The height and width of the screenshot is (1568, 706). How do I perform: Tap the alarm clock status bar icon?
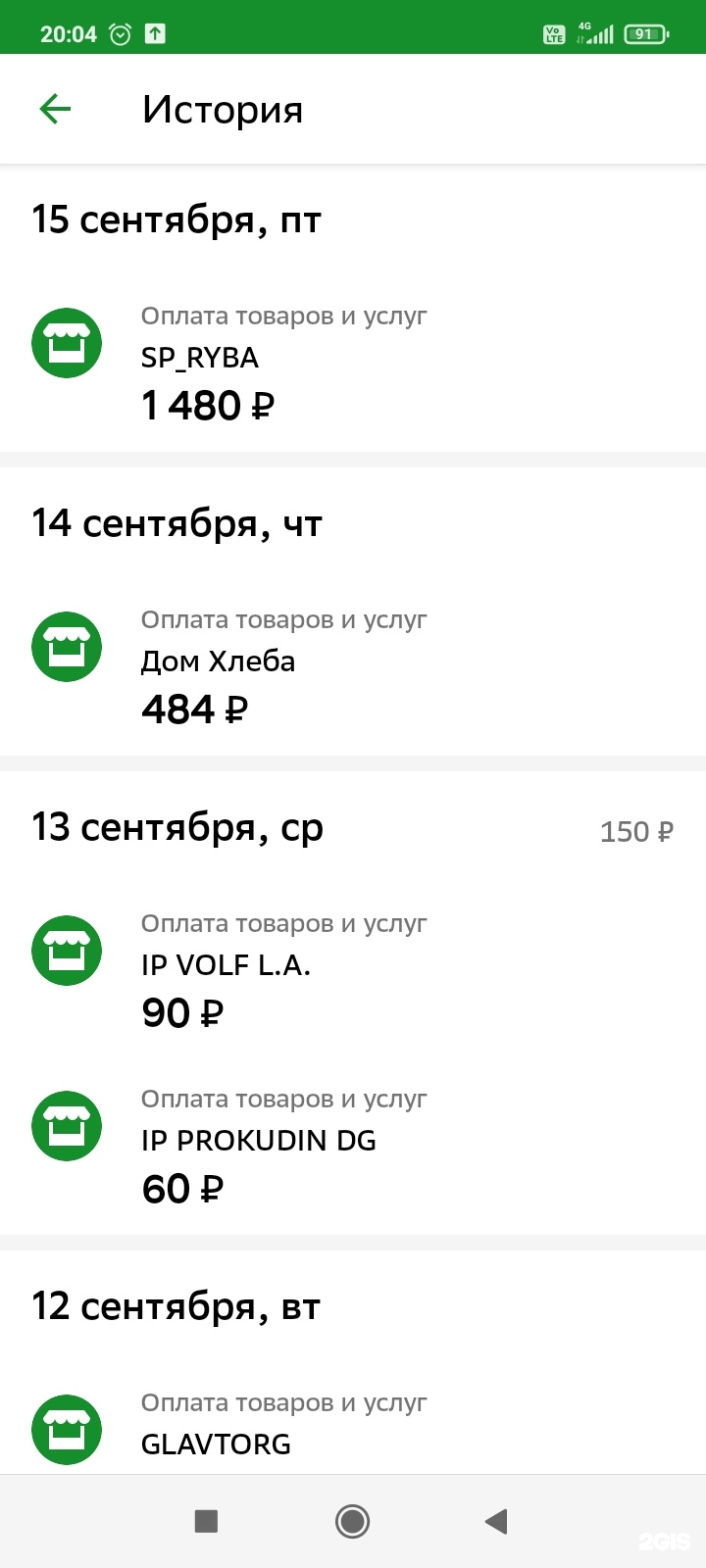pos(120,34)
